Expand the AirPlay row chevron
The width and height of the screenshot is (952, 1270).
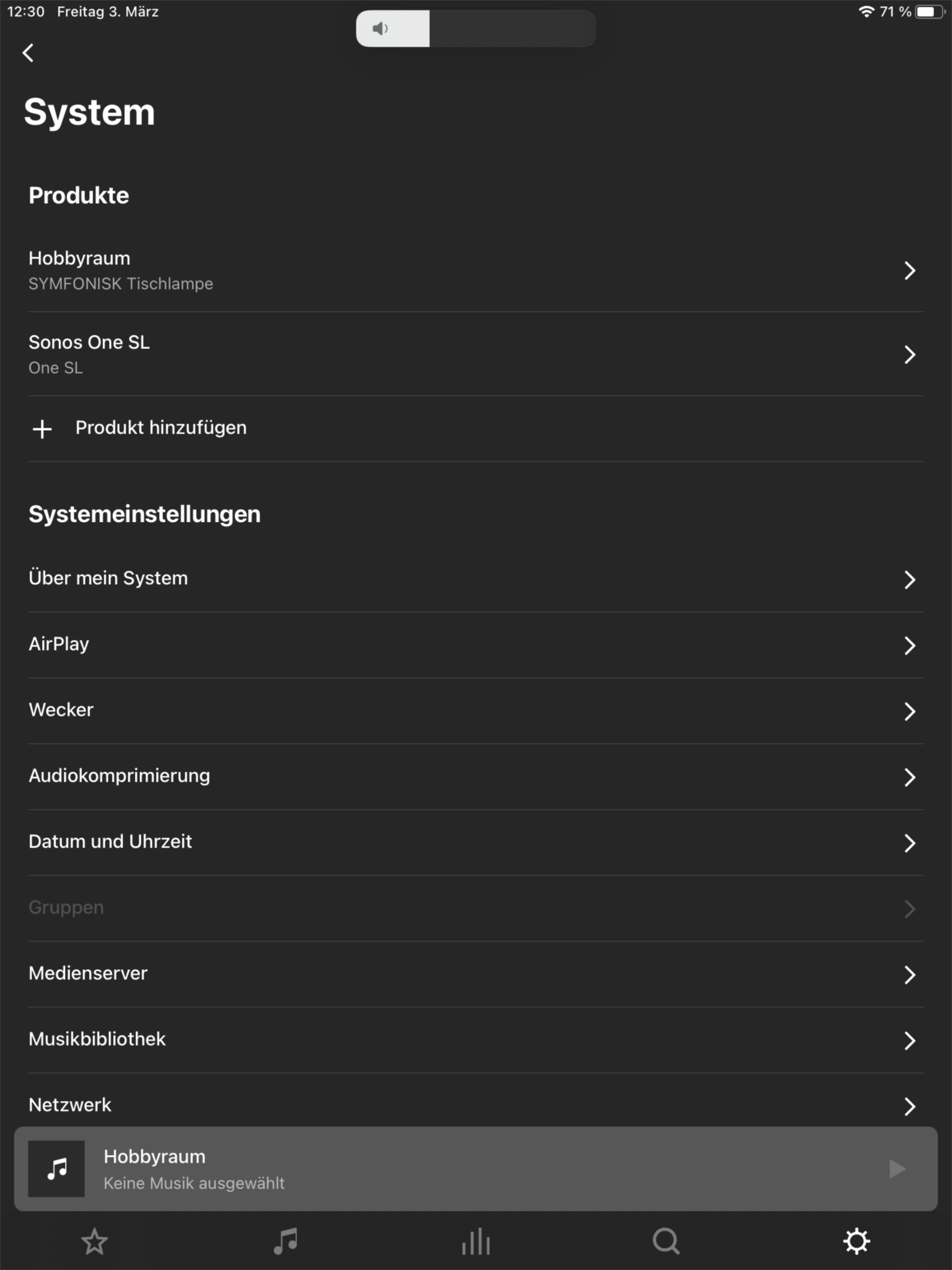tap(909, 646)
